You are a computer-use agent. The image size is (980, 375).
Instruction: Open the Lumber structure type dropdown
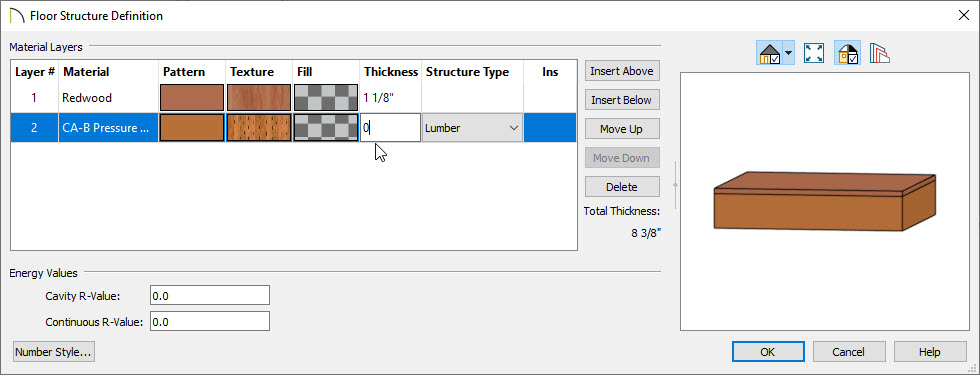pos(472,128)
